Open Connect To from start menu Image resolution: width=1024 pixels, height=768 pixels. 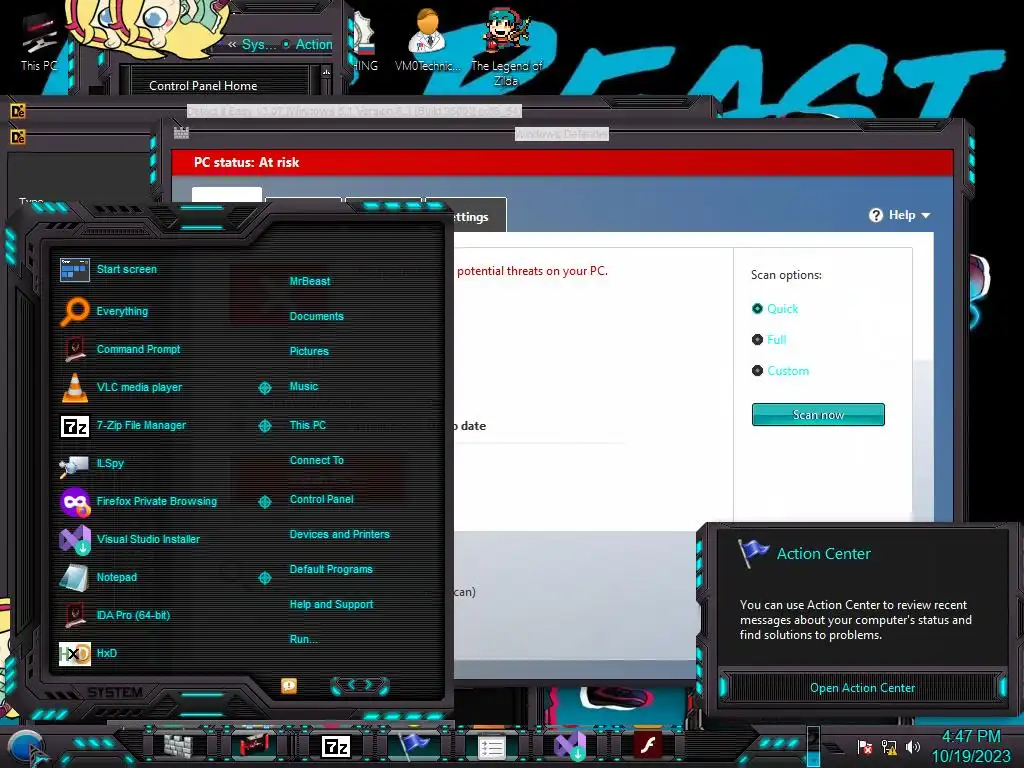[x=317, y=460]
